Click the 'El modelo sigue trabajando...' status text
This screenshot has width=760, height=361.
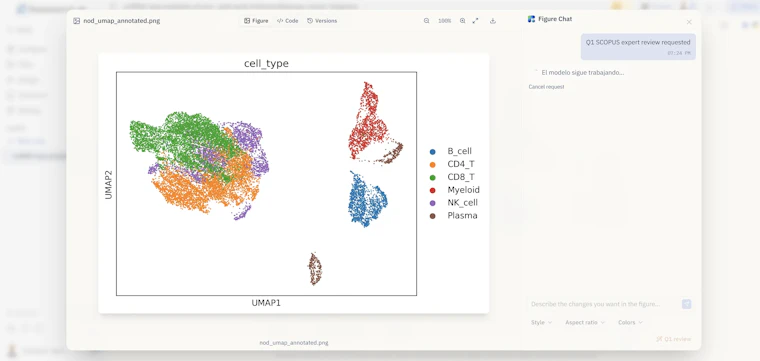point(583,73)
